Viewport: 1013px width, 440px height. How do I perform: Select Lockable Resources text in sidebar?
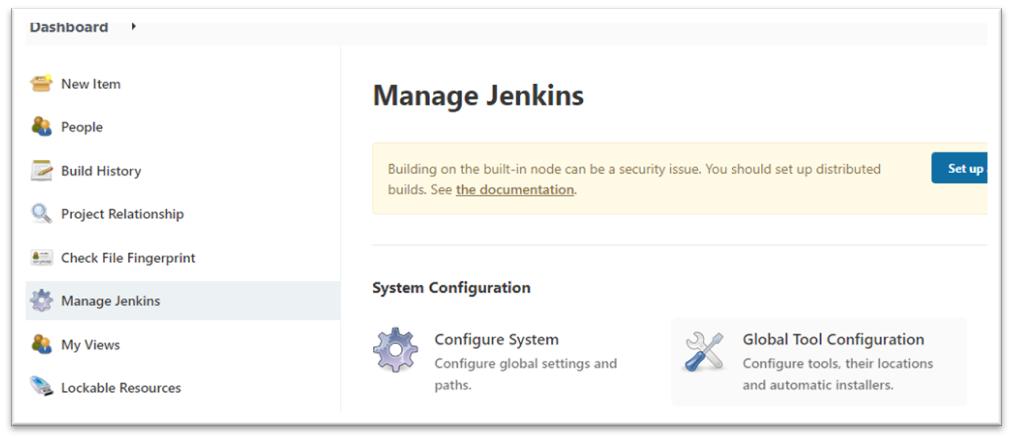click(x=121, y=388)
